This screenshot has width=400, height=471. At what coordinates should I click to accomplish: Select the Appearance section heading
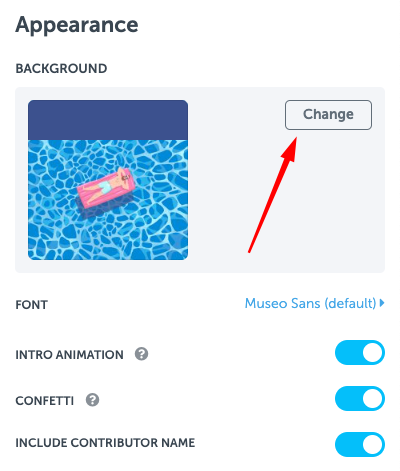[77, 25]
